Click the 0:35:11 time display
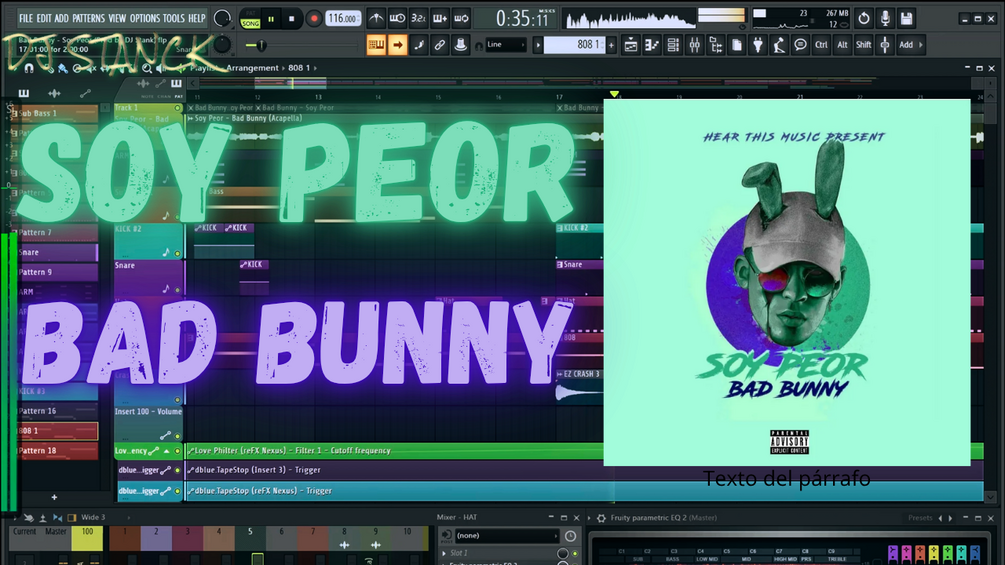The height and width of the screenshot is (565, 1005). tap(522, 19)
